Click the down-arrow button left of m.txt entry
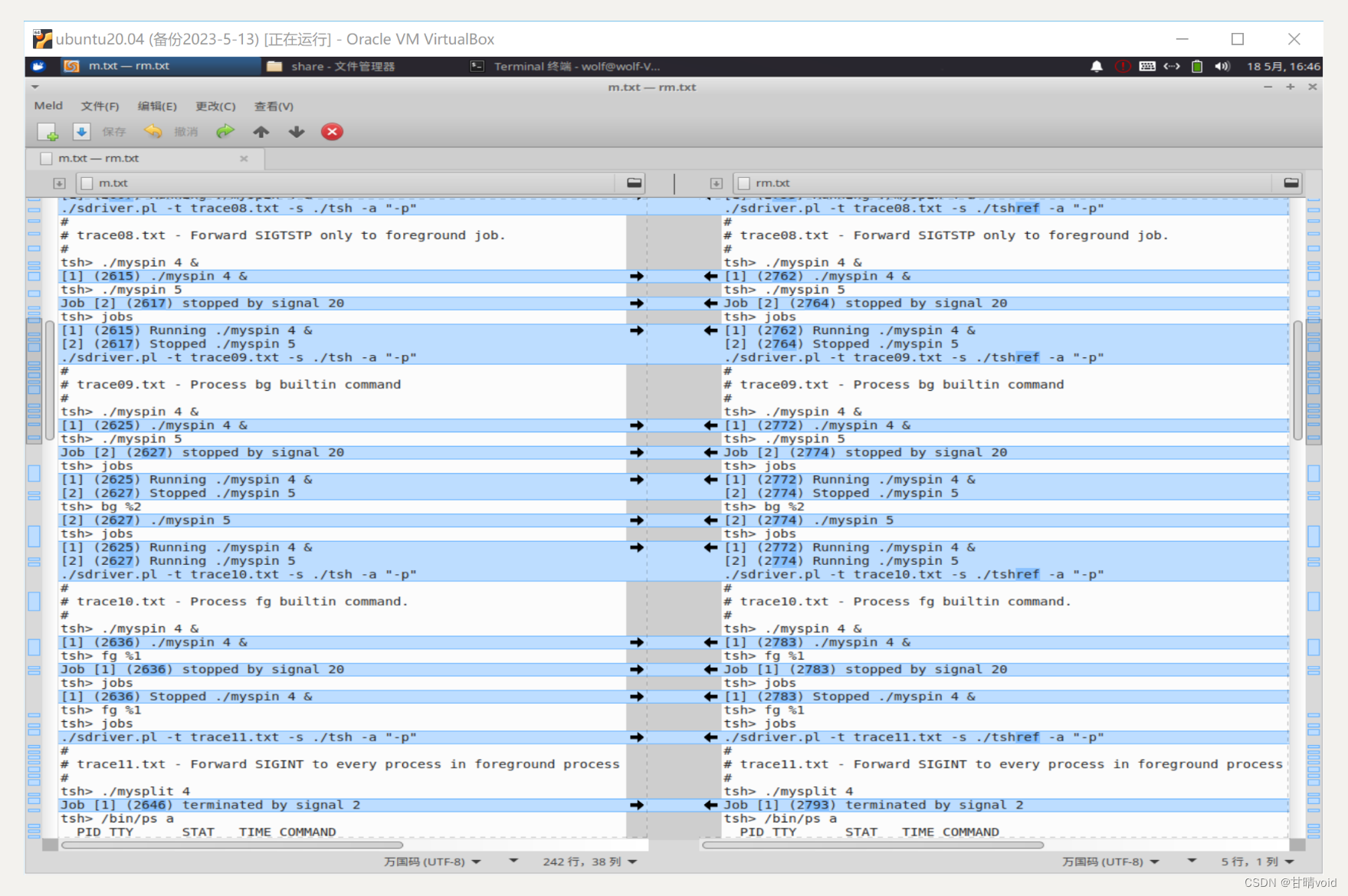This screenshot has width=1348, height=896. coord(59,183)
